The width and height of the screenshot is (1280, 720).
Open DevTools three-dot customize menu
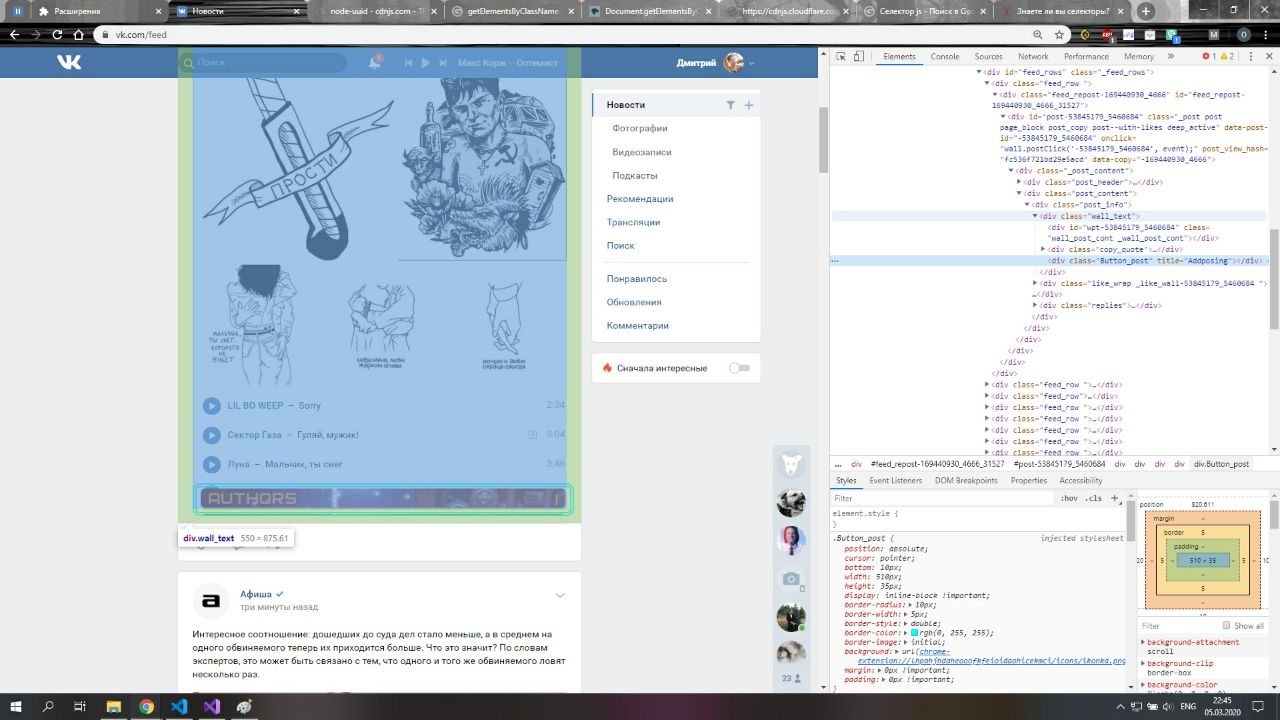pyautogui.click(x=1253, y=57)
